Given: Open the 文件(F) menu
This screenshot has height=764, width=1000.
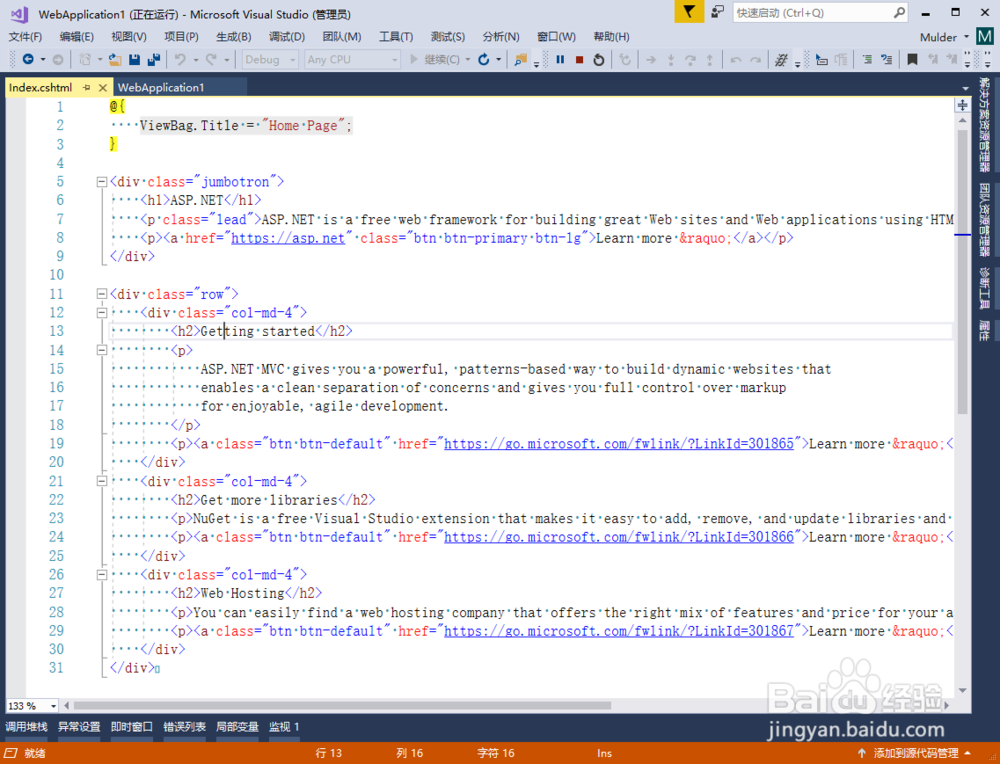Looking at the screenshot, I should [x=26, y=37].
